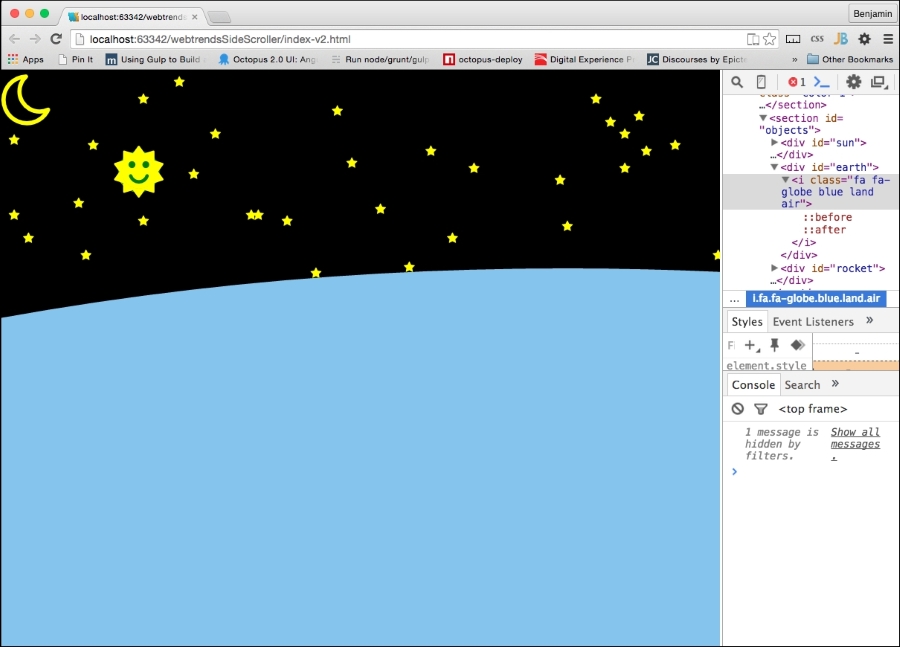Open the CSS extension icon
Viewport: 900px width, 647px height.
817,39
